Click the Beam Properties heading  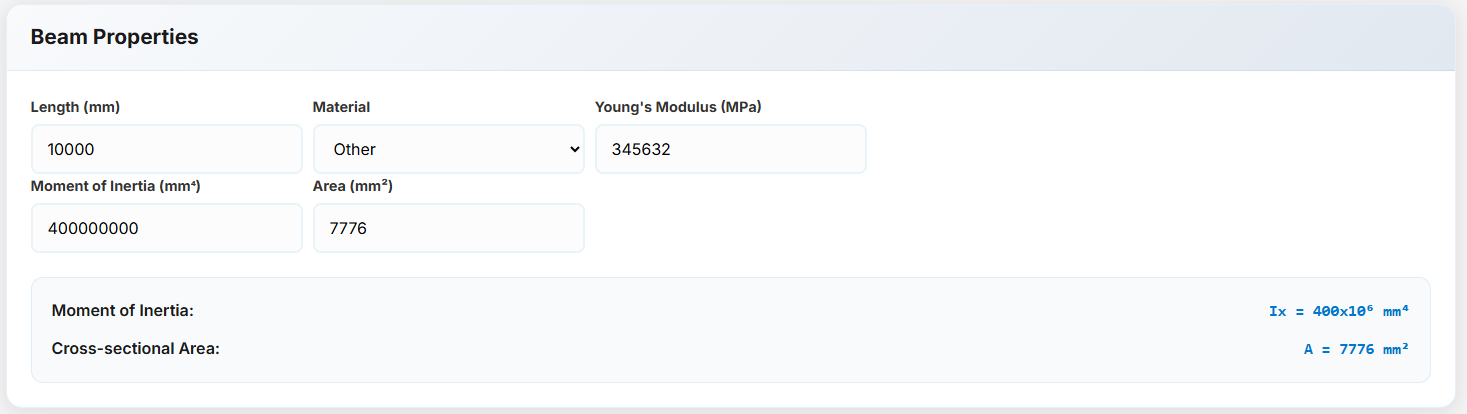114,37
